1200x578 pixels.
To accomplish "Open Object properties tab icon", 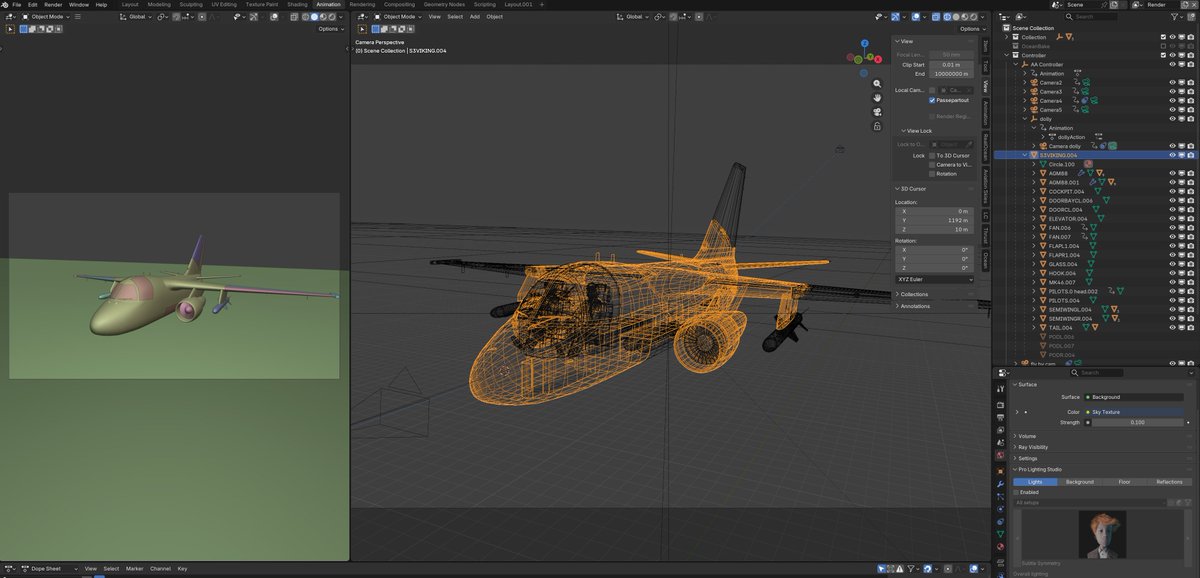I will (x=1000, y=471).
